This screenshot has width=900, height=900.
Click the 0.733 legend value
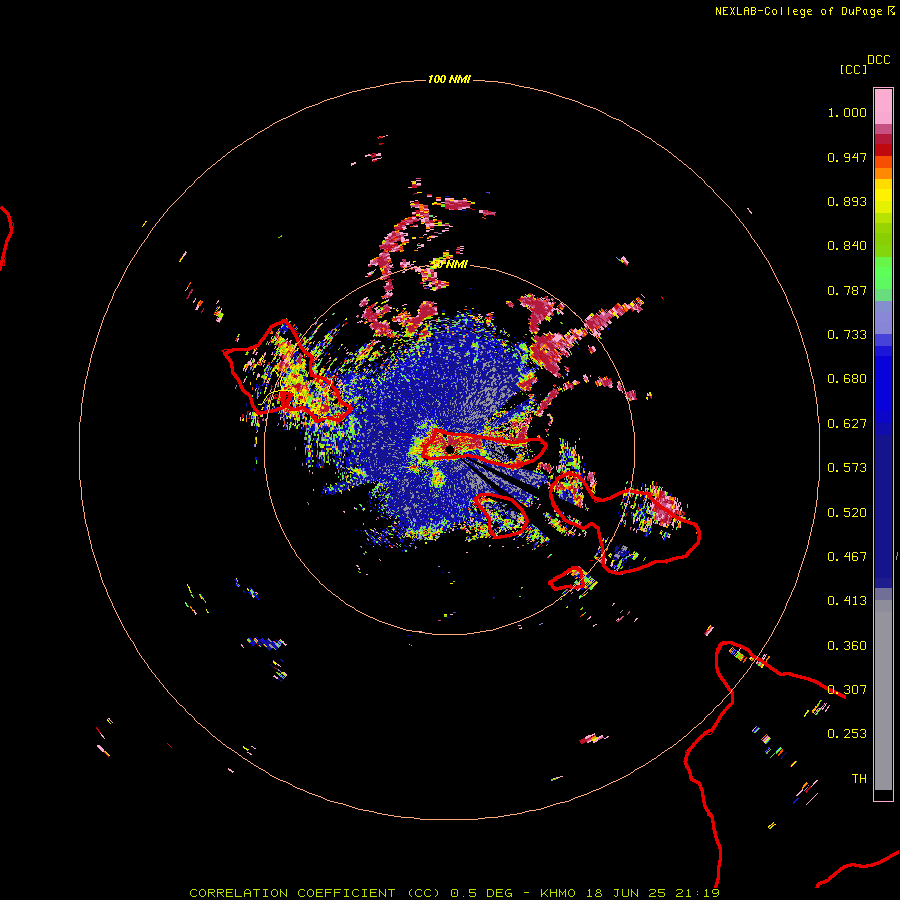point(847,335)
